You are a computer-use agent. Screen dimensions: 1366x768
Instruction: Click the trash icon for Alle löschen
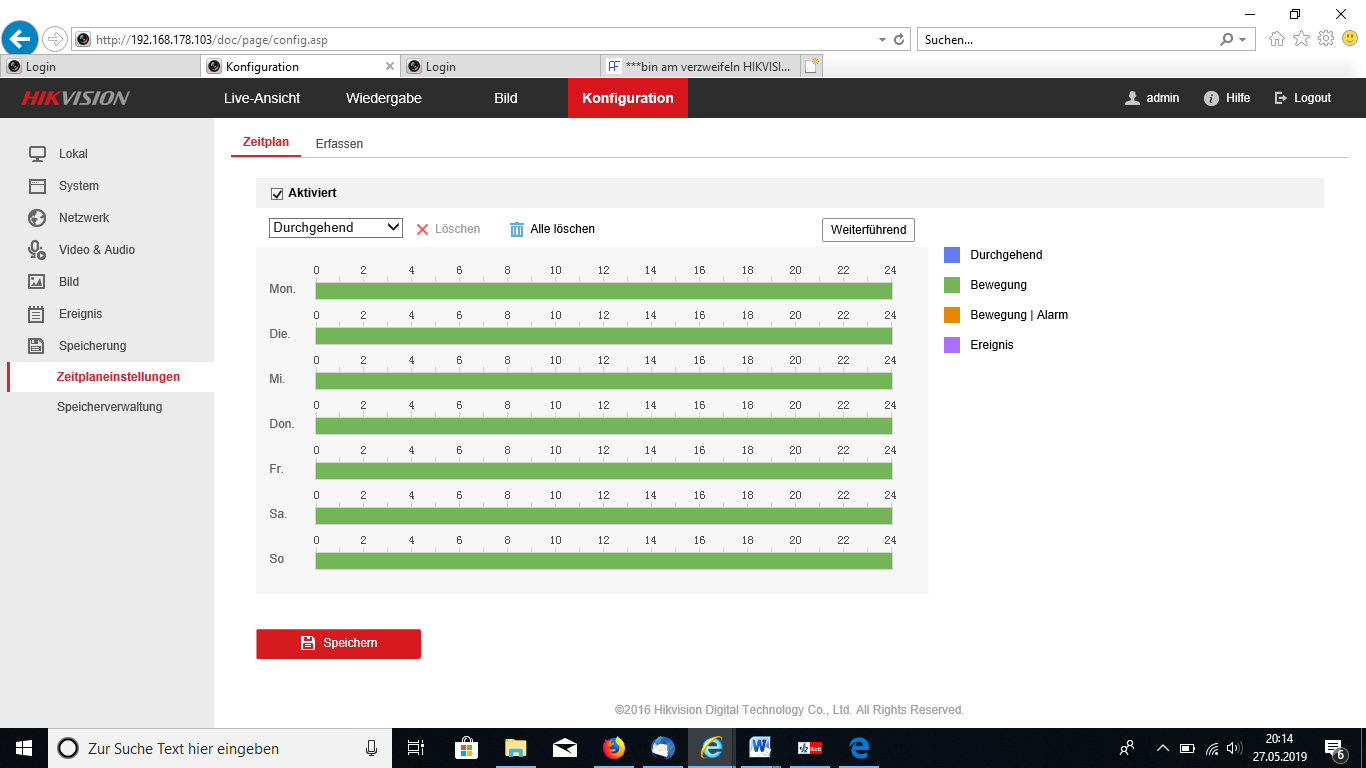[x=517, y=229]
